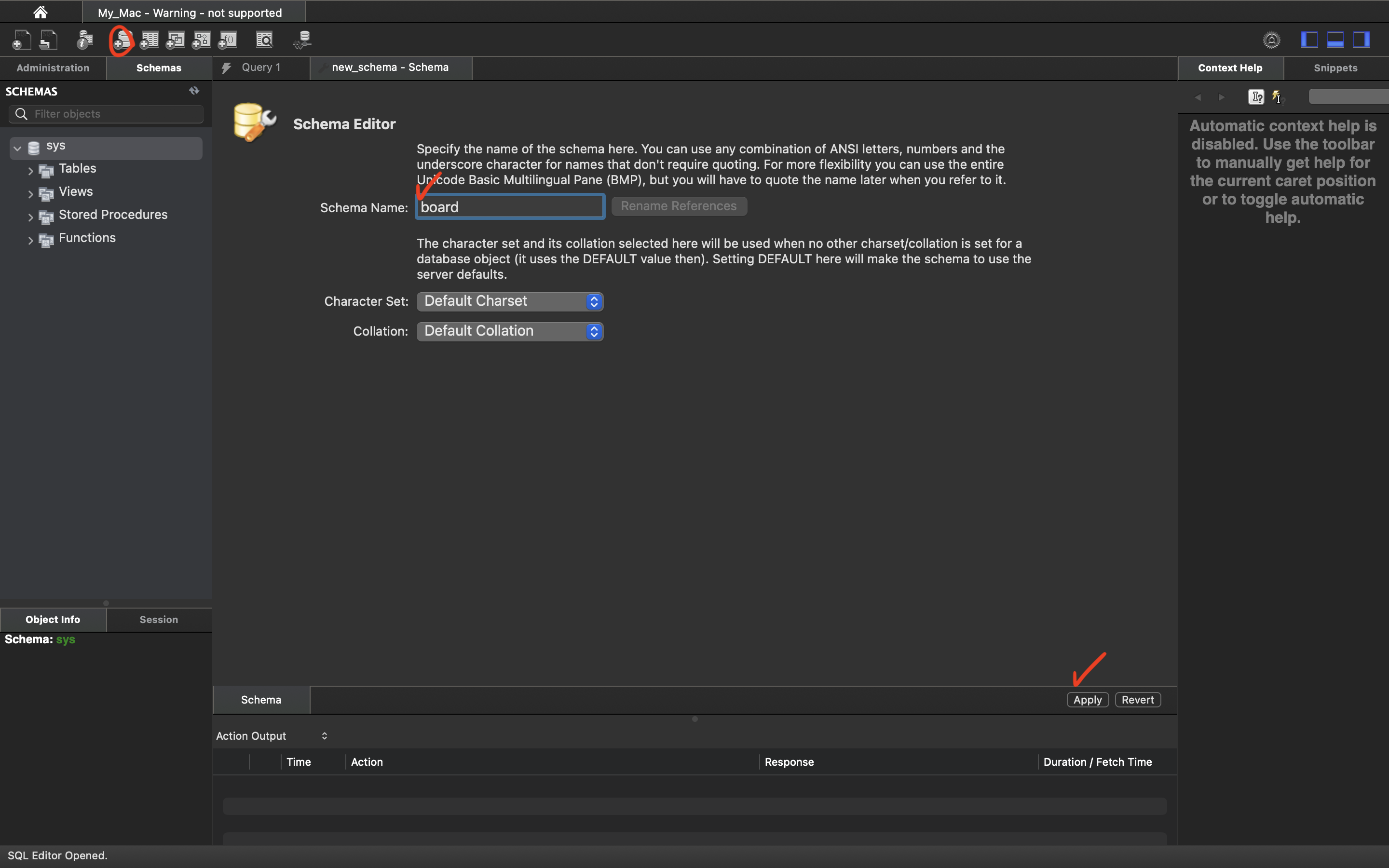Click the new SQL tab icon
This screenshot has height=868, width=1389.
(x=21, y=40)
